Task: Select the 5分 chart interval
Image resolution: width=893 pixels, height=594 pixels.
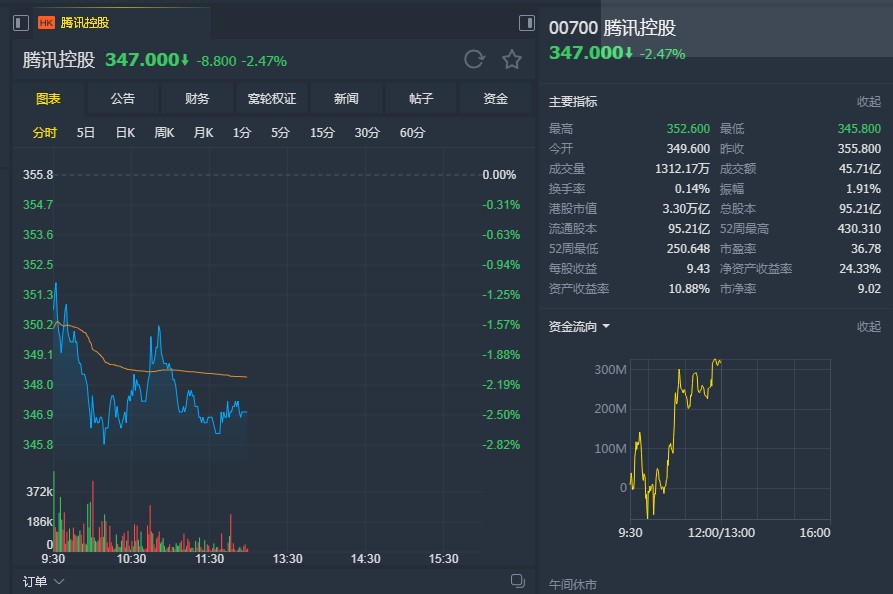Action: [280, 133]
